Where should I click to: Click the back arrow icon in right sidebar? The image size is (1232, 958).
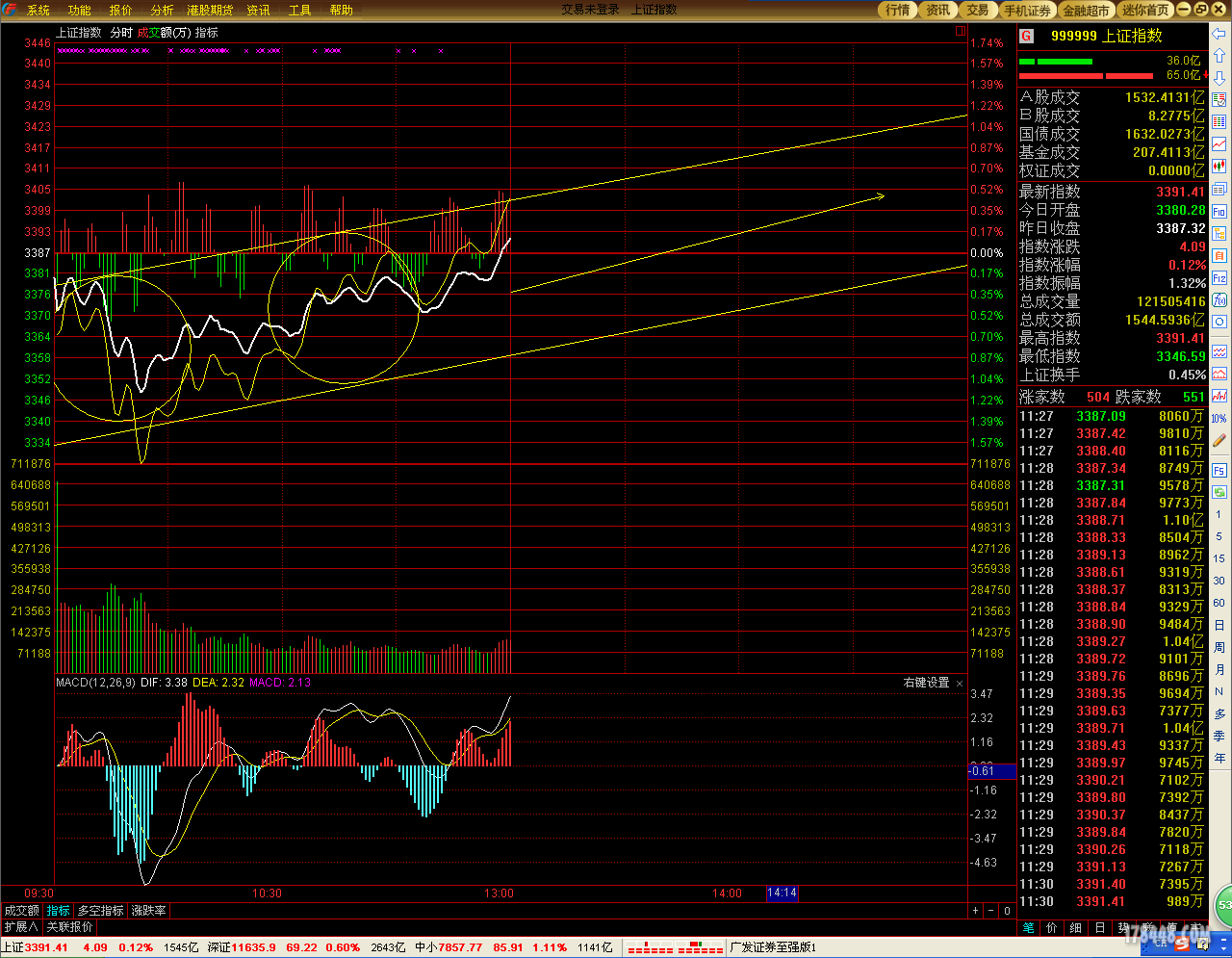(1219, 34)
